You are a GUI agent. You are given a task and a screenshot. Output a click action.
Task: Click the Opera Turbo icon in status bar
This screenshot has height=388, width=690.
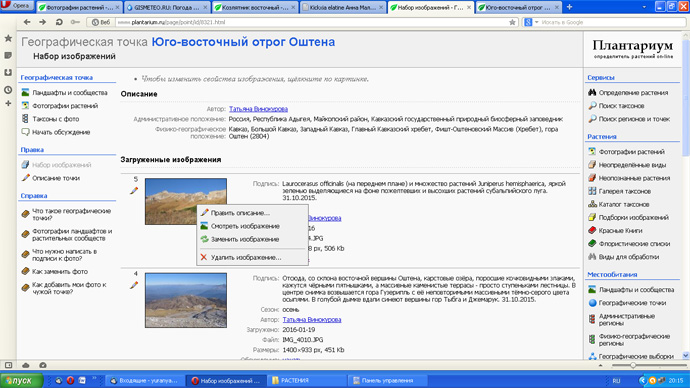pos(43,365)
